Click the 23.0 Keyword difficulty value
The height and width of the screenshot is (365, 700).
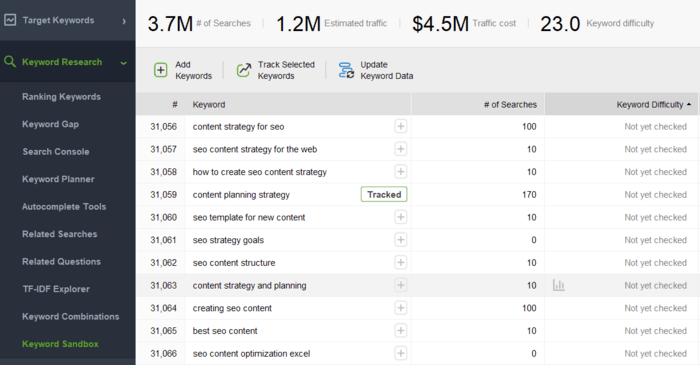click(x=560, y=24)
